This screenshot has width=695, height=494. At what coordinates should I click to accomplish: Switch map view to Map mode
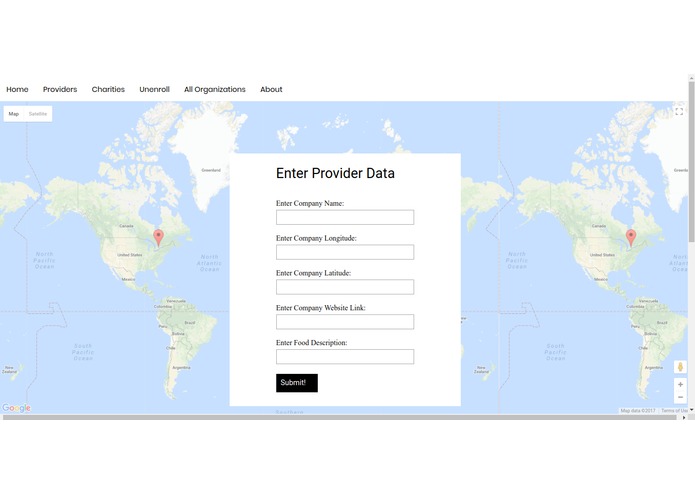click(14, 114)
